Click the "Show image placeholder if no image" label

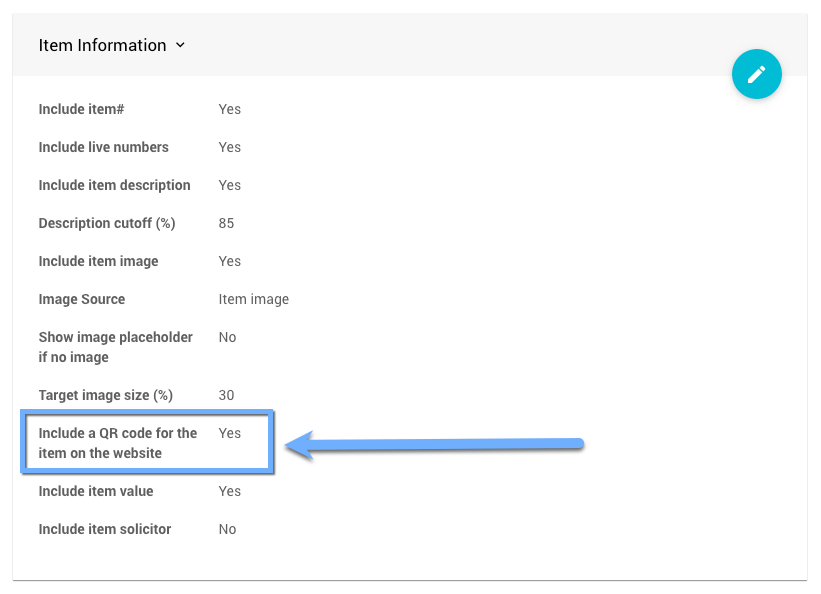pyautogui.click(x=115, y=347)
